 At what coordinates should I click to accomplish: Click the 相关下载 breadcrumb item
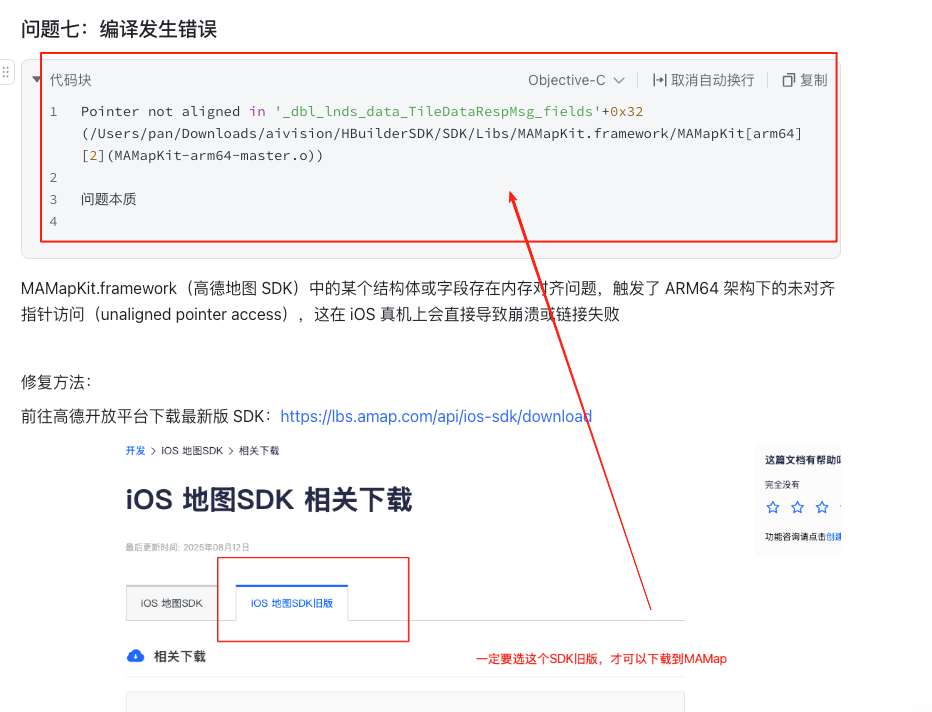coord(259,450)
